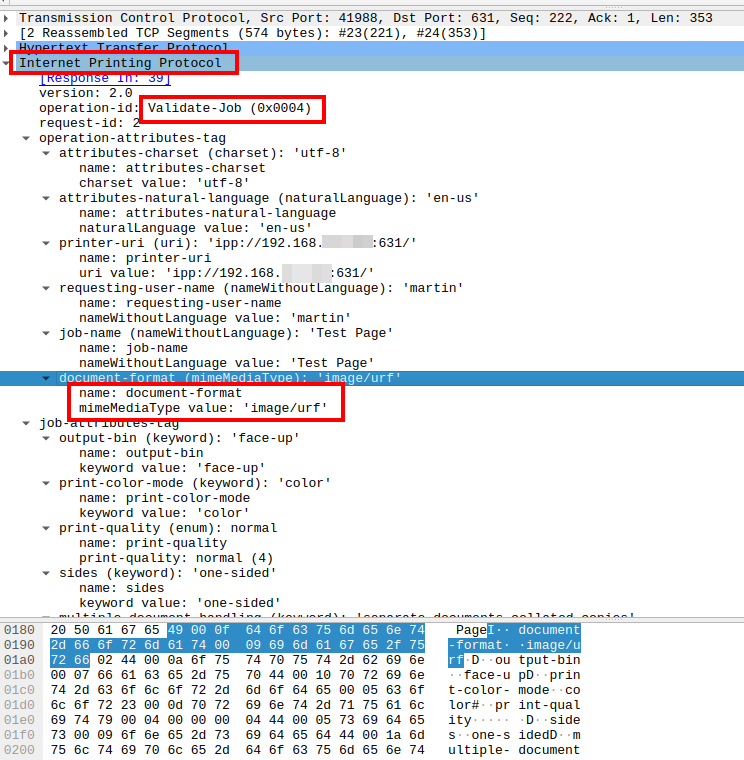Viewport: 744px width, 760px height.
Task: Click the highlighted 'document' ASCII text in hex pane
Action: coord(548,630)
